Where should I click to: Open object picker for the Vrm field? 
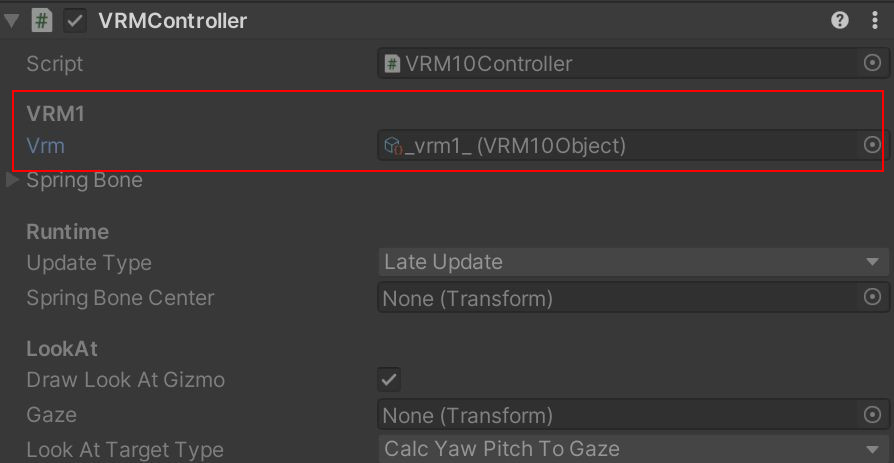pyautogui.click(x=872, y=145)
